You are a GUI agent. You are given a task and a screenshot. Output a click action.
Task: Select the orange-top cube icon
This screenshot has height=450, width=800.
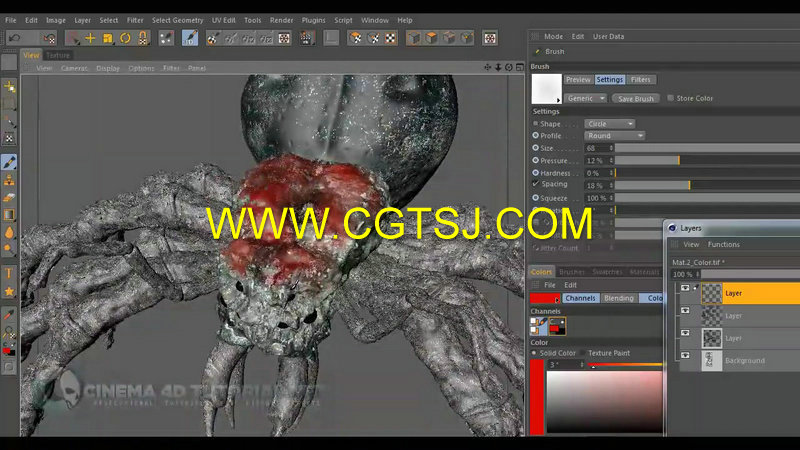(432, 38)
